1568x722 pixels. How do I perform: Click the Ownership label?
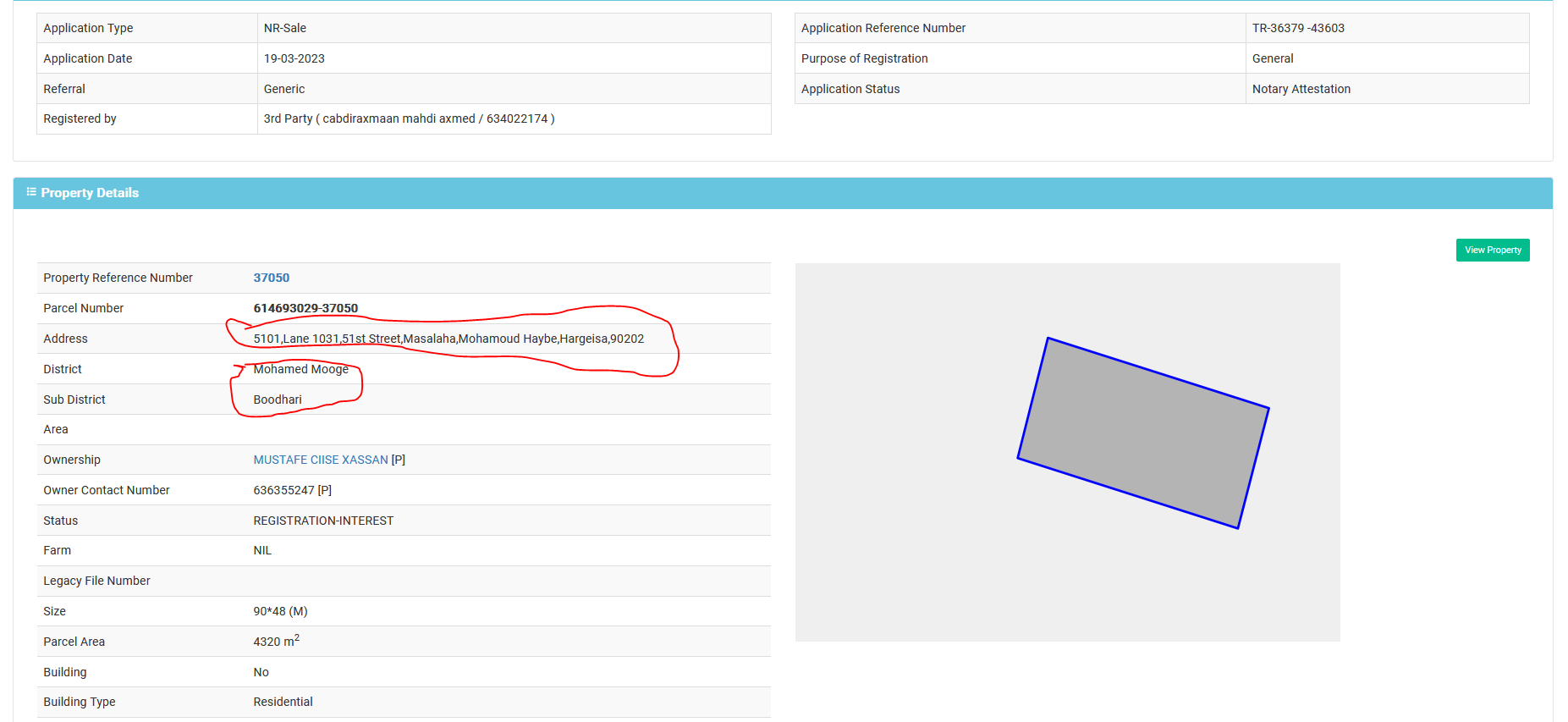(x=71, y=460)
